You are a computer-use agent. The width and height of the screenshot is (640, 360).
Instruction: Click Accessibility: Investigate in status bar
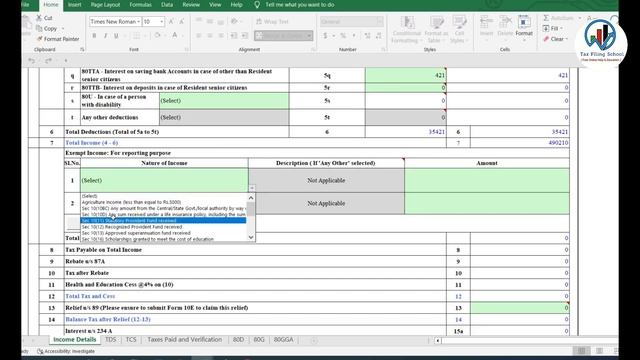coord(66,351)
